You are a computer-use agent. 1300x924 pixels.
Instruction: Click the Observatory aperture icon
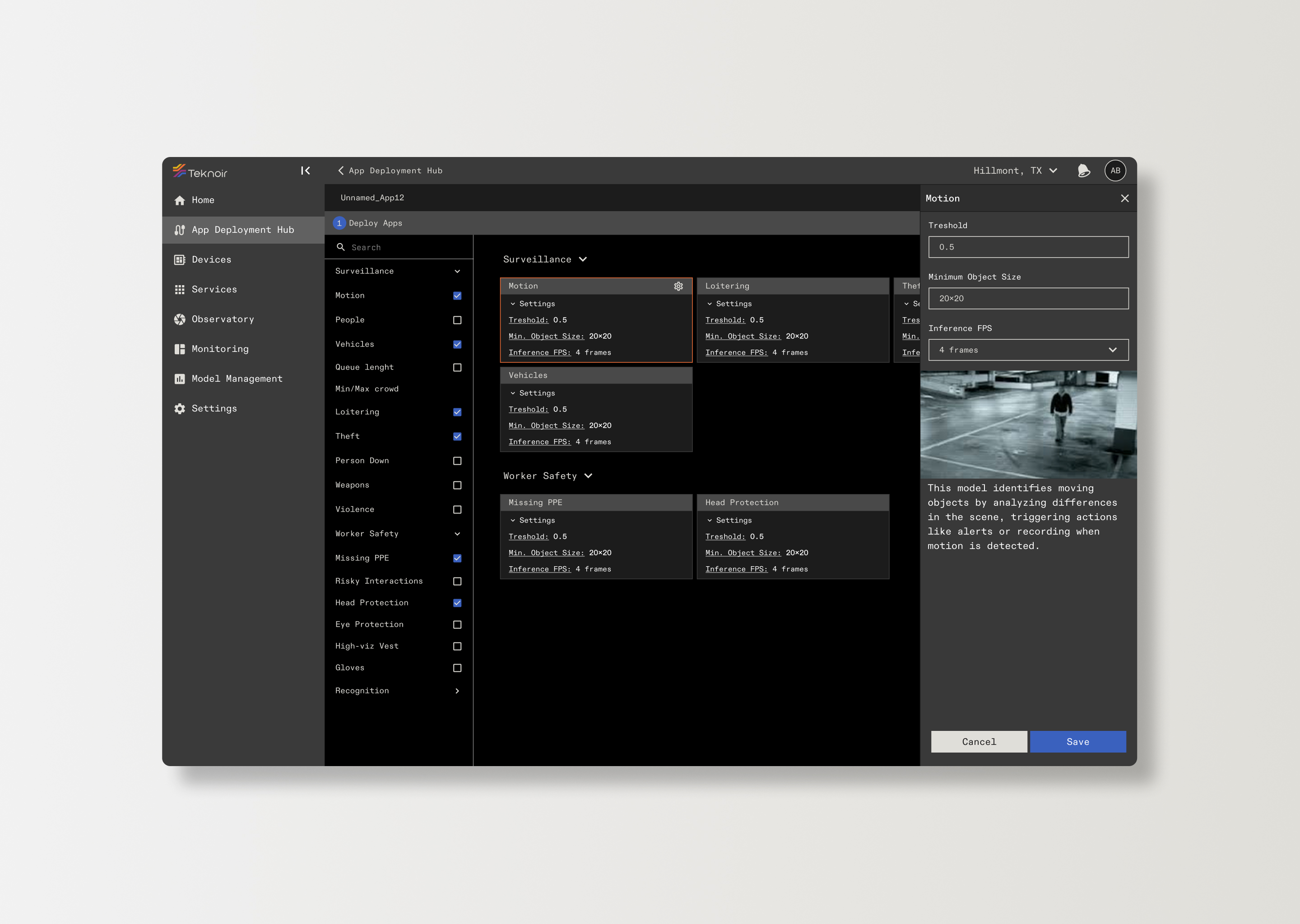(180, 319)
